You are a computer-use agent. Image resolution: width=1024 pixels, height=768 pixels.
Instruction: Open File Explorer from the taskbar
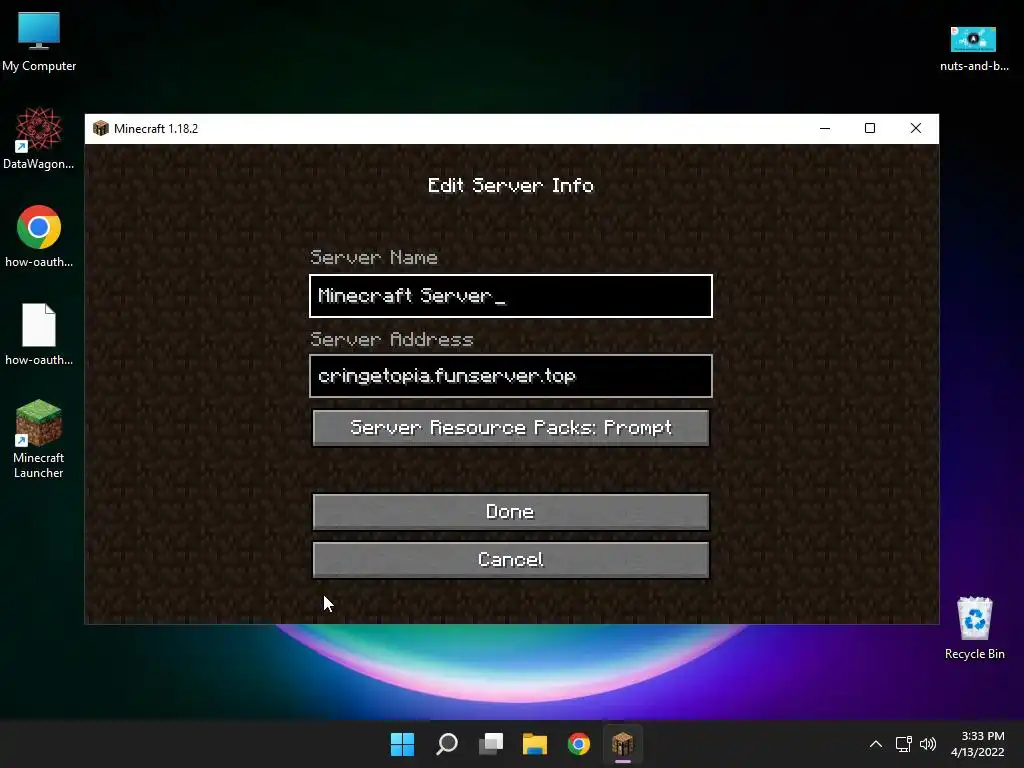pyautogui.click(x=535, y=744)
